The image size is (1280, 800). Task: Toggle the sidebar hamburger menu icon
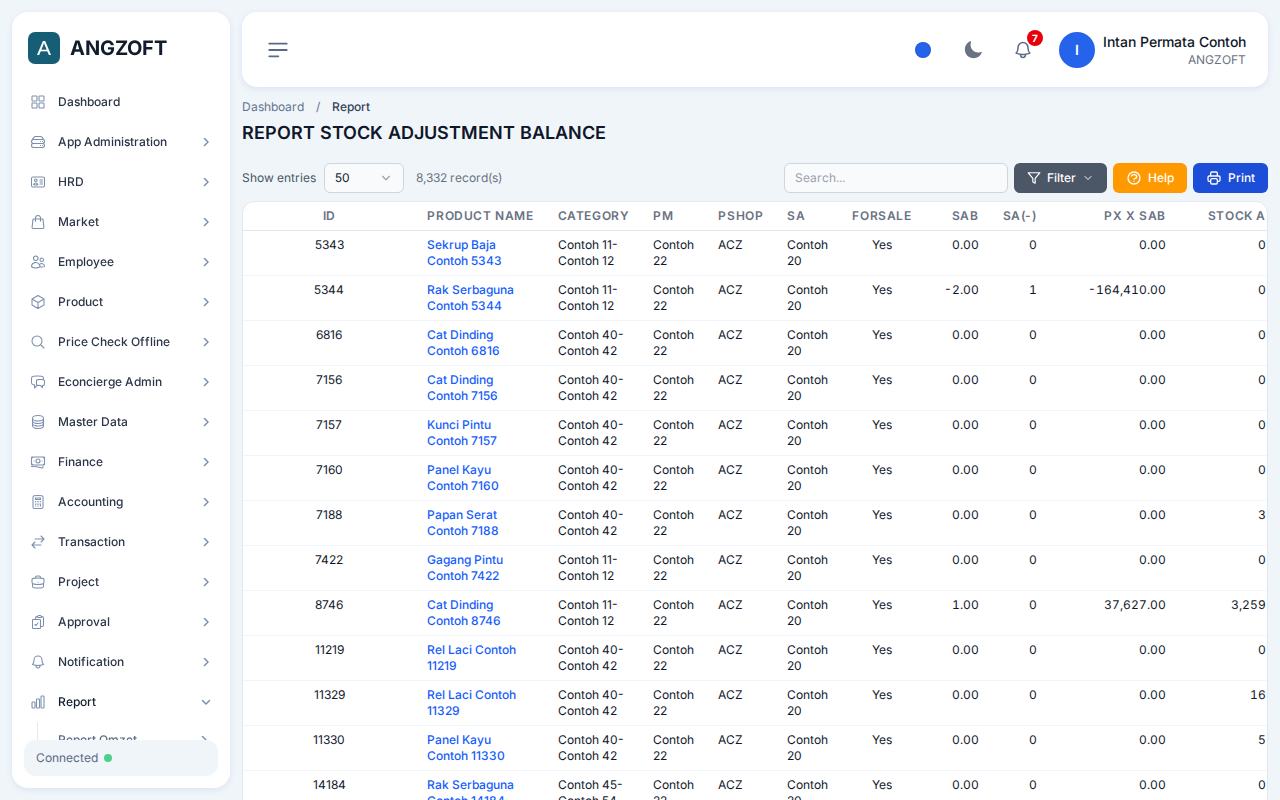click(278, 50)
